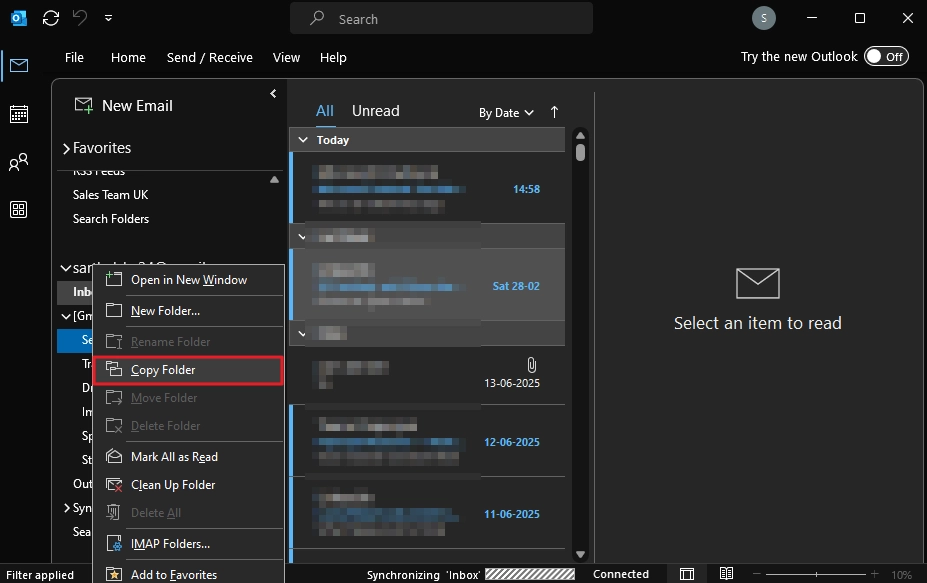
Task: Switch to Normal view in status bar
Action: [x=687, y=572]
